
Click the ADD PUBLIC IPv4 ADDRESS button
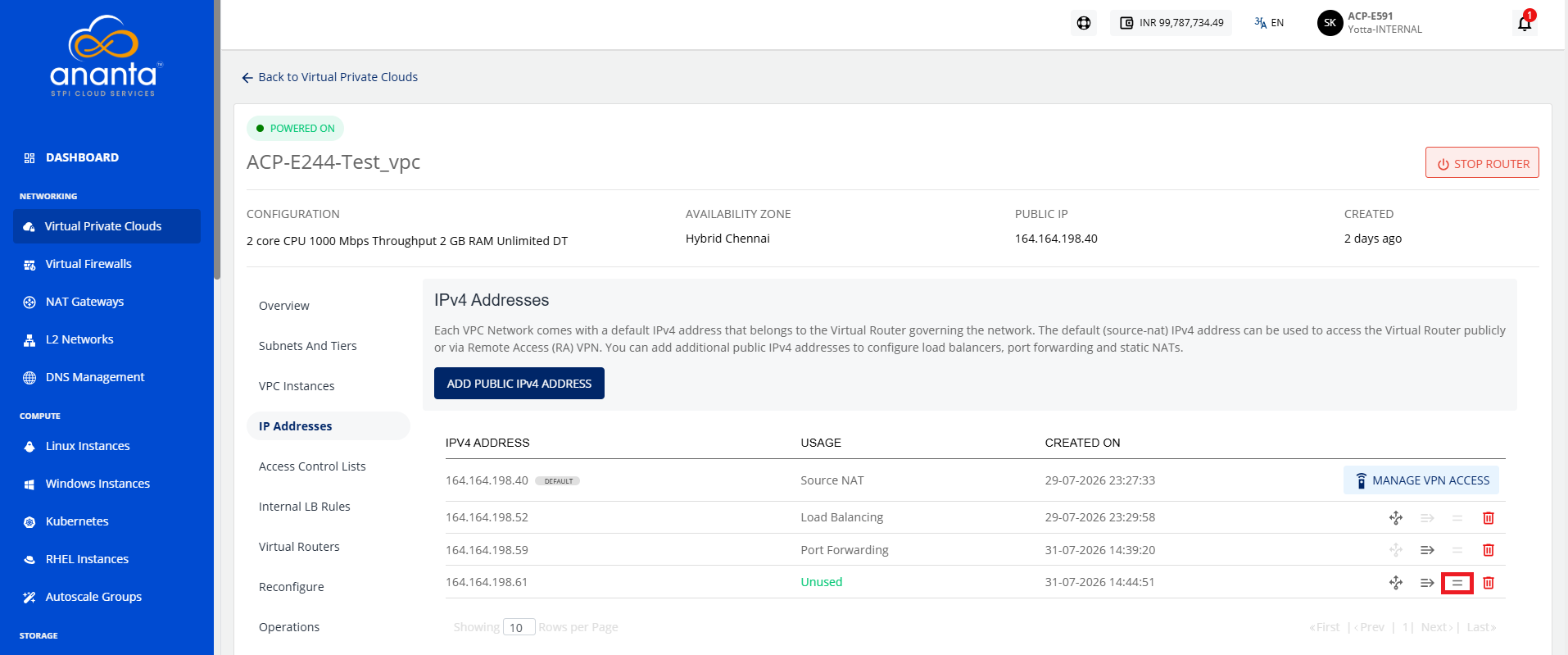click(519, 384)
